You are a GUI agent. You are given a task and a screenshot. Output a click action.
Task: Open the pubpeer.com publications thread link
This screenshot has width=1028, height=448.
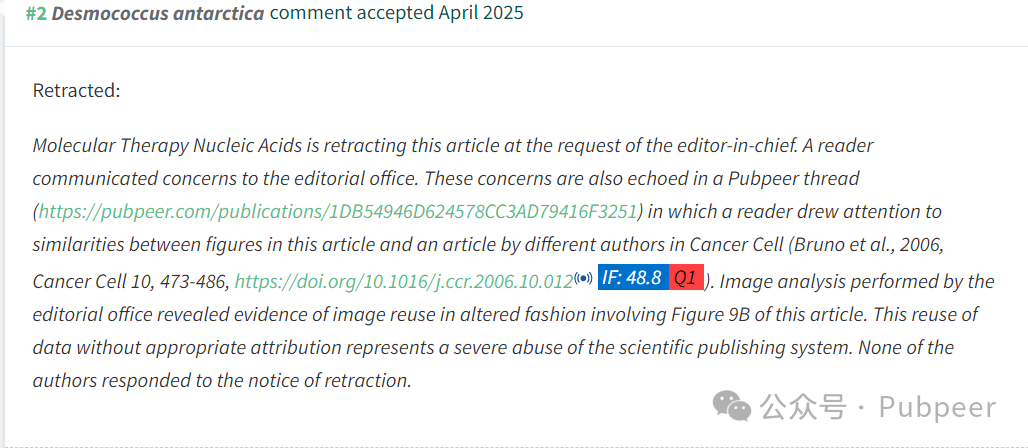(x=338, y=211)
